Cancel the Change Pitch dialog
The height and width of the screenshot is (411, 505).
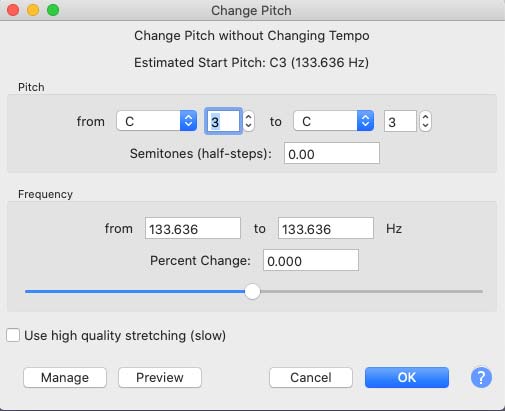(x=311, y=378)
